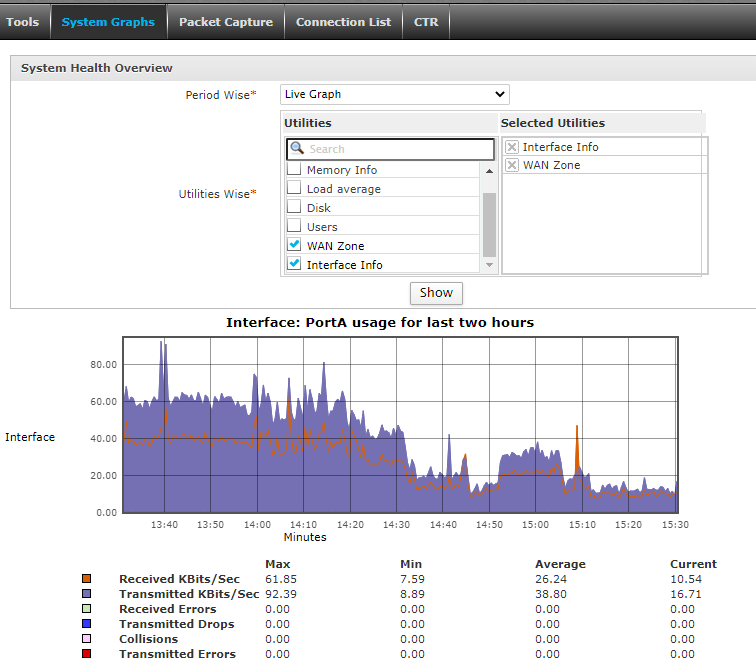Click the Transmitted Errors red legend swatch
Image resolution: width=756 pixels, height=663 pixels.
coord(87,654)
